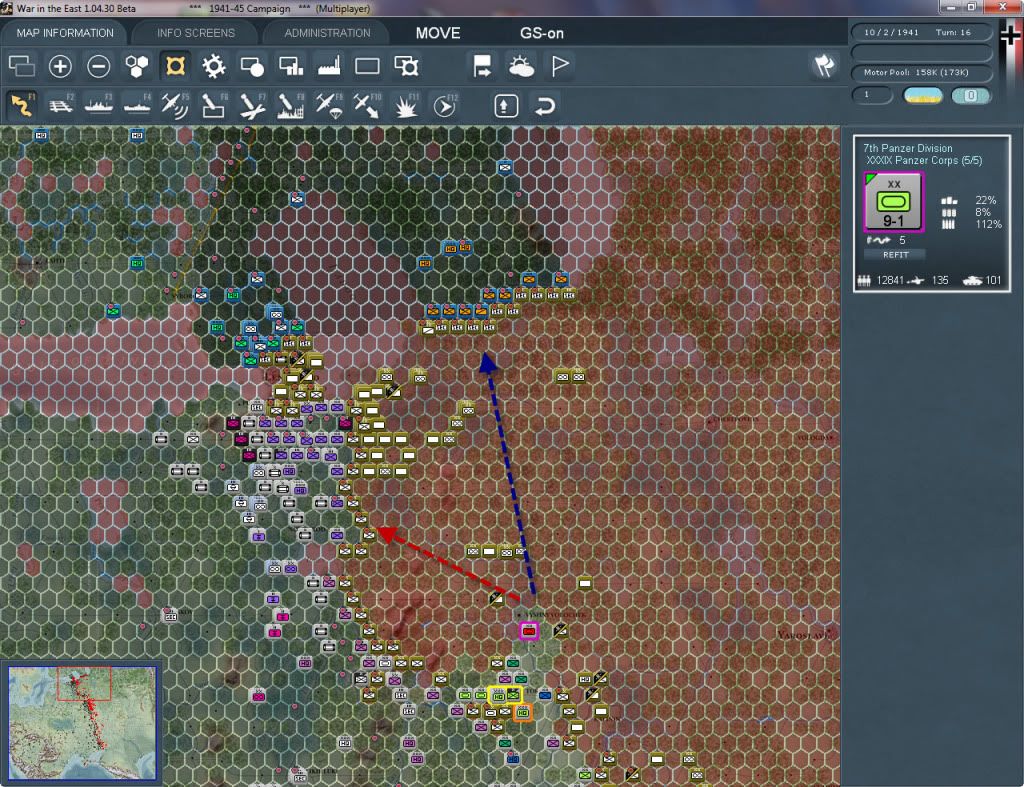Toggle the highlighted enemy hexes icon
1024x787 pixels.
click(175, 66)
